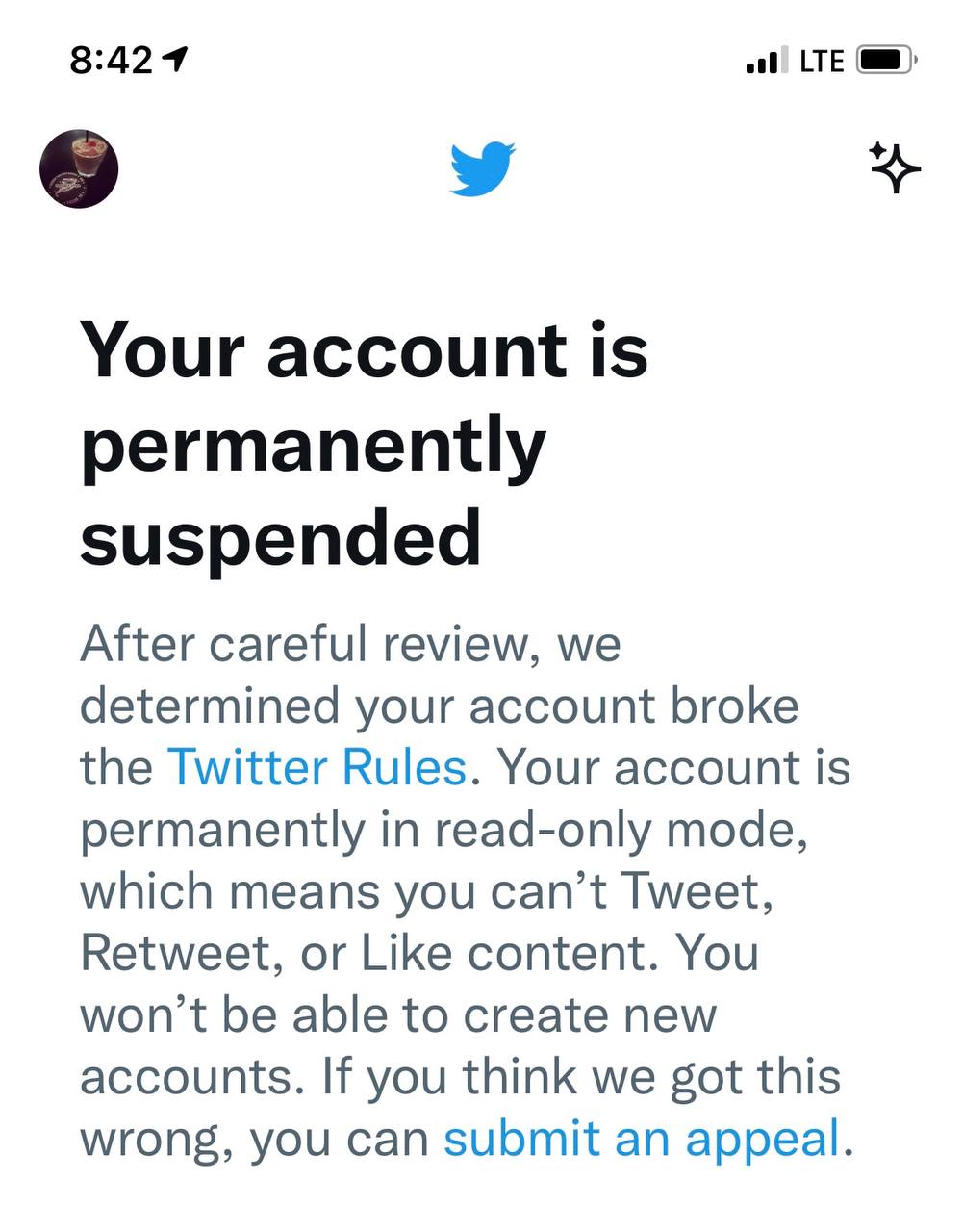Screen dimensions: 963x1232
Task: Follow the submit an appeal link
Action: click(643, 1139)
